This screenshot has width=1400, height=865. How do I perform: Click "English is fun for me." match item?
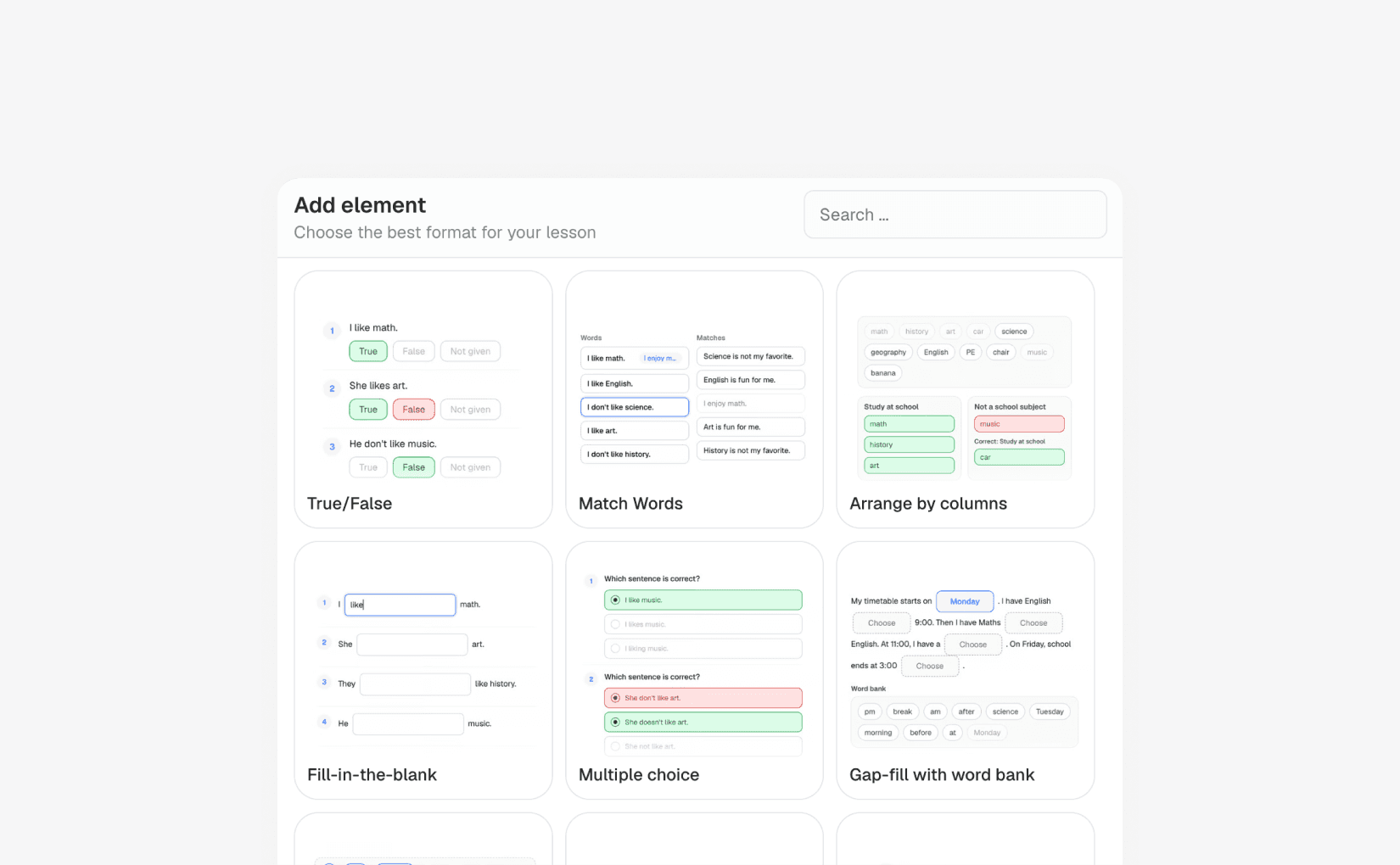(750, 380)
